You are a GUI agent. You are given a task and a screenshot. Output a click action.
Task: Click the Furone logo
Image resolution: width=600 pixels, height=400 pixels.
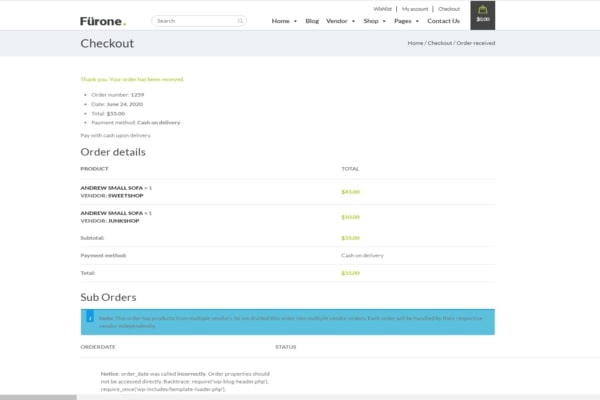(x=103, y=20)
